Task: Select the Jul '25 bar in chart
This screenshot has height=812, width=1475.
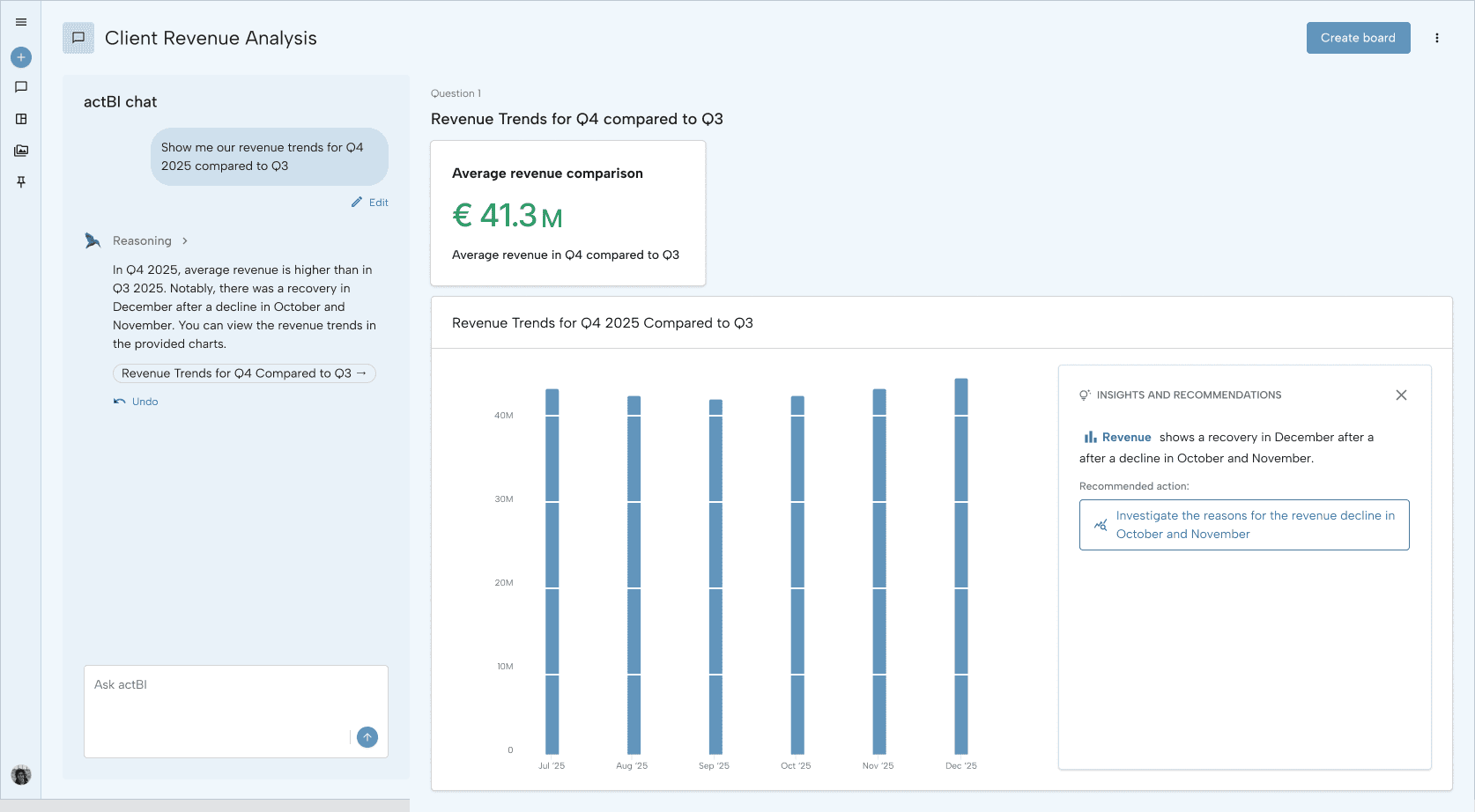Action: click(x=552, y=572)
